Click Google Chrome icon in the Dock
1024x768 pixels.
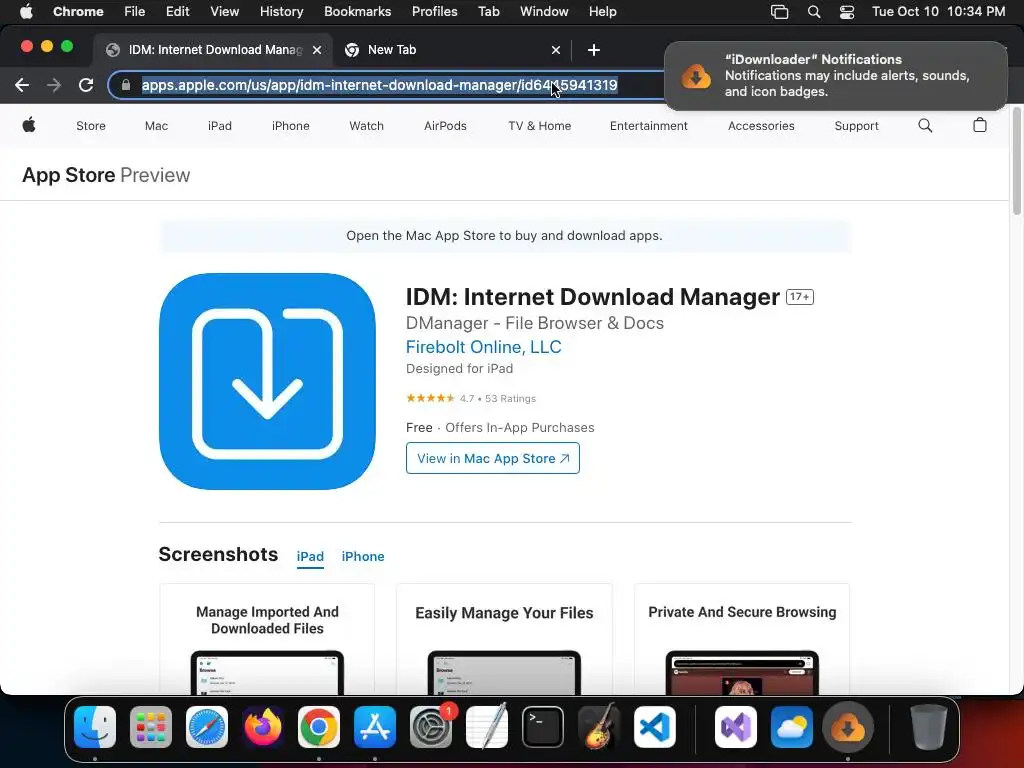click(319, 727)
